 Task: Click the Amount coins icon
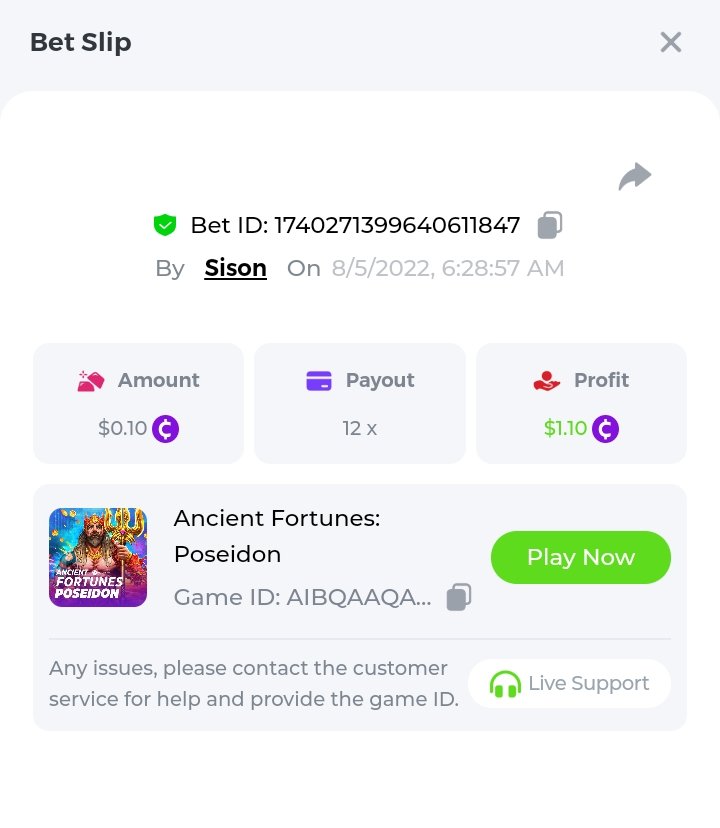click(x=91, y=381)
